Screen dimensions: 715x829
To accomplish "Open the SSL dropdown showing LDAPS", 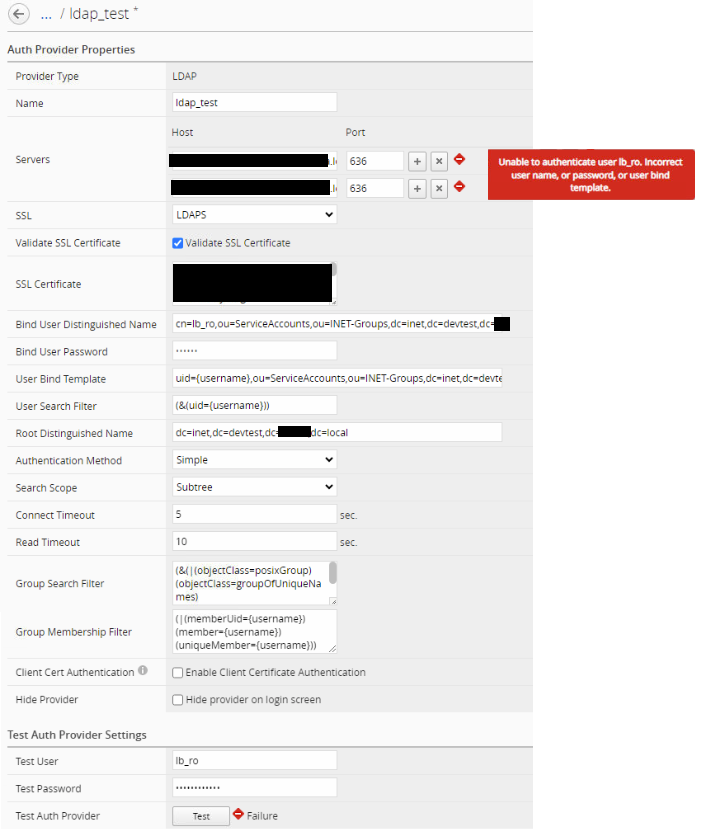I will point(254,215).
